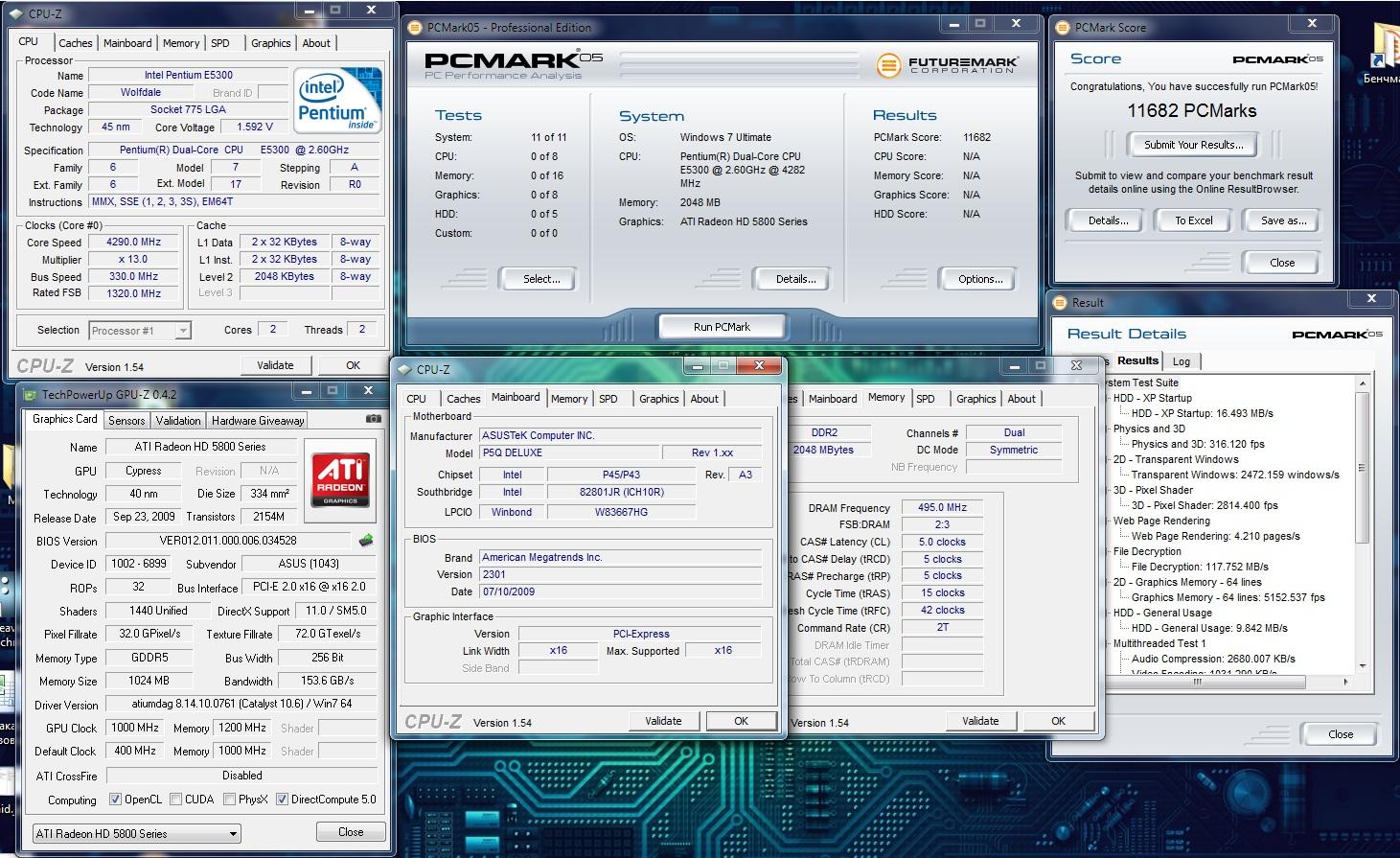The width and height of the screenshot is (1400, 858).
Task: Select the Web Page Rendering tree node
Action: pos(1161,521)
